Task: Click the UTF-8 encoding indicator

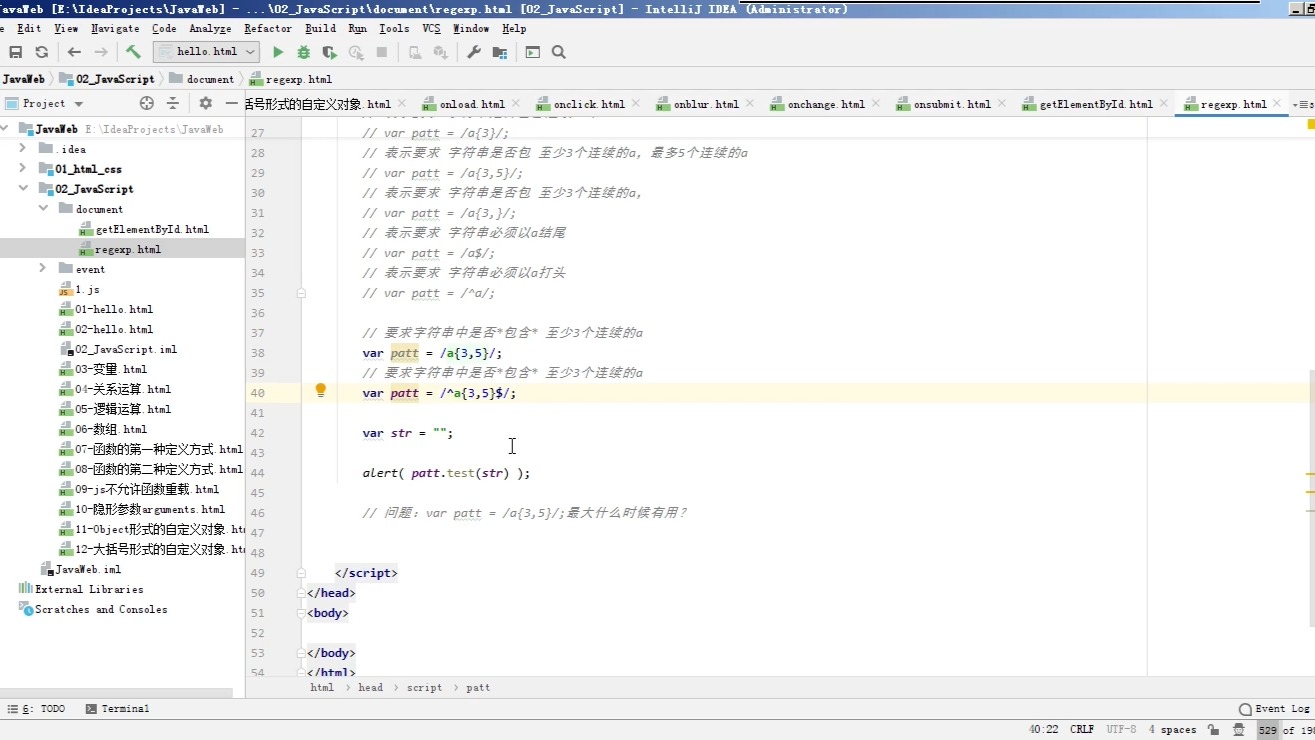Action: tap(1121, 730)
